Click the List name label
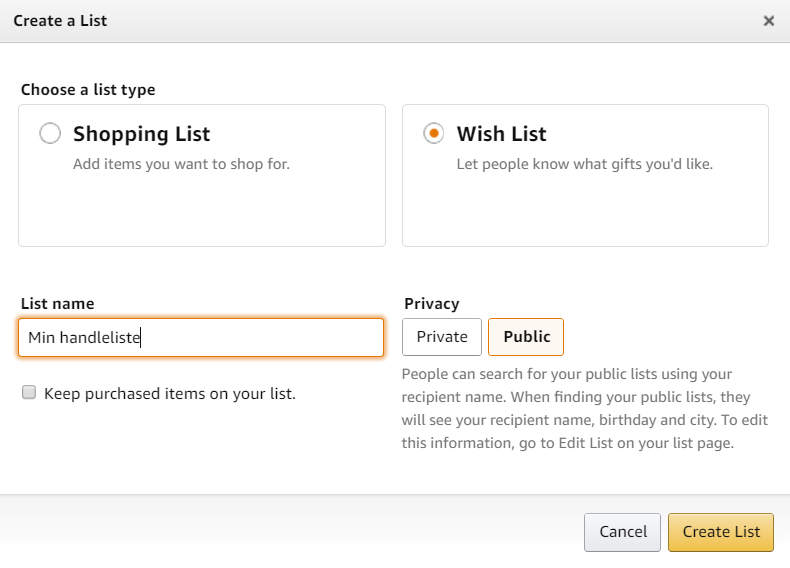The width and height of the screenshot is (790, 568). tap(57, 304)
